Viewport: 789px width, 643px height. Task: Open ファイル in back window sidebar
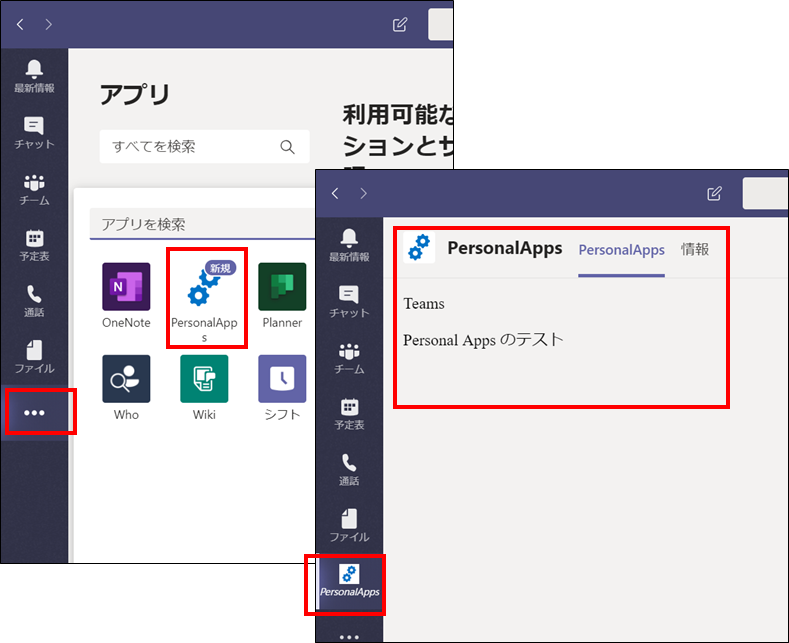pos(34,357)
